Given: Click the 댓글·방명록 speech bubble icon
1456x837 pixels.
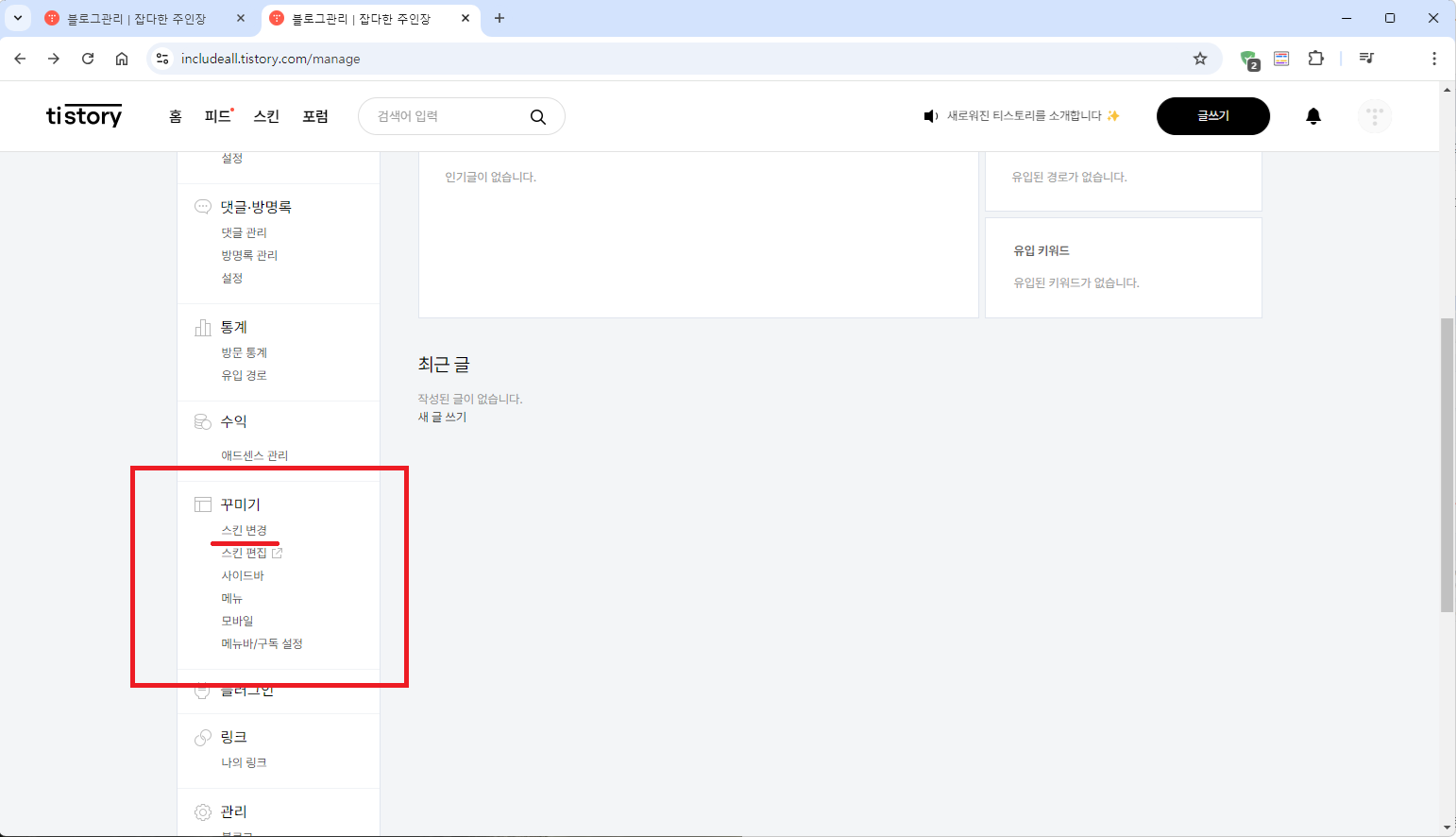Looking at the screenshot, I should (x=203, y=207).
